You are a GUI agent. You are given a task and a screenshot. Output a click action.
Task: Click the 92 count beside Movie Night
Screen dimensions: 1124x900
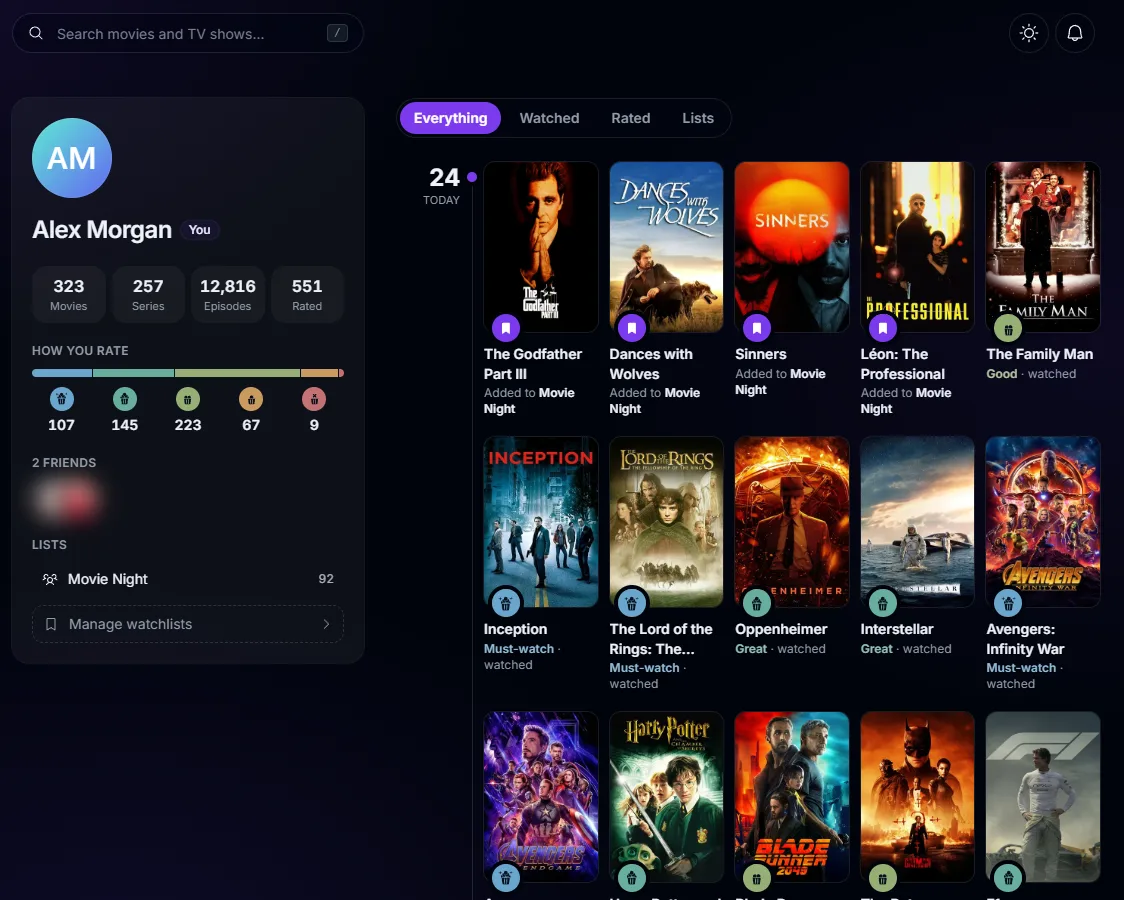tap(326, 579)
